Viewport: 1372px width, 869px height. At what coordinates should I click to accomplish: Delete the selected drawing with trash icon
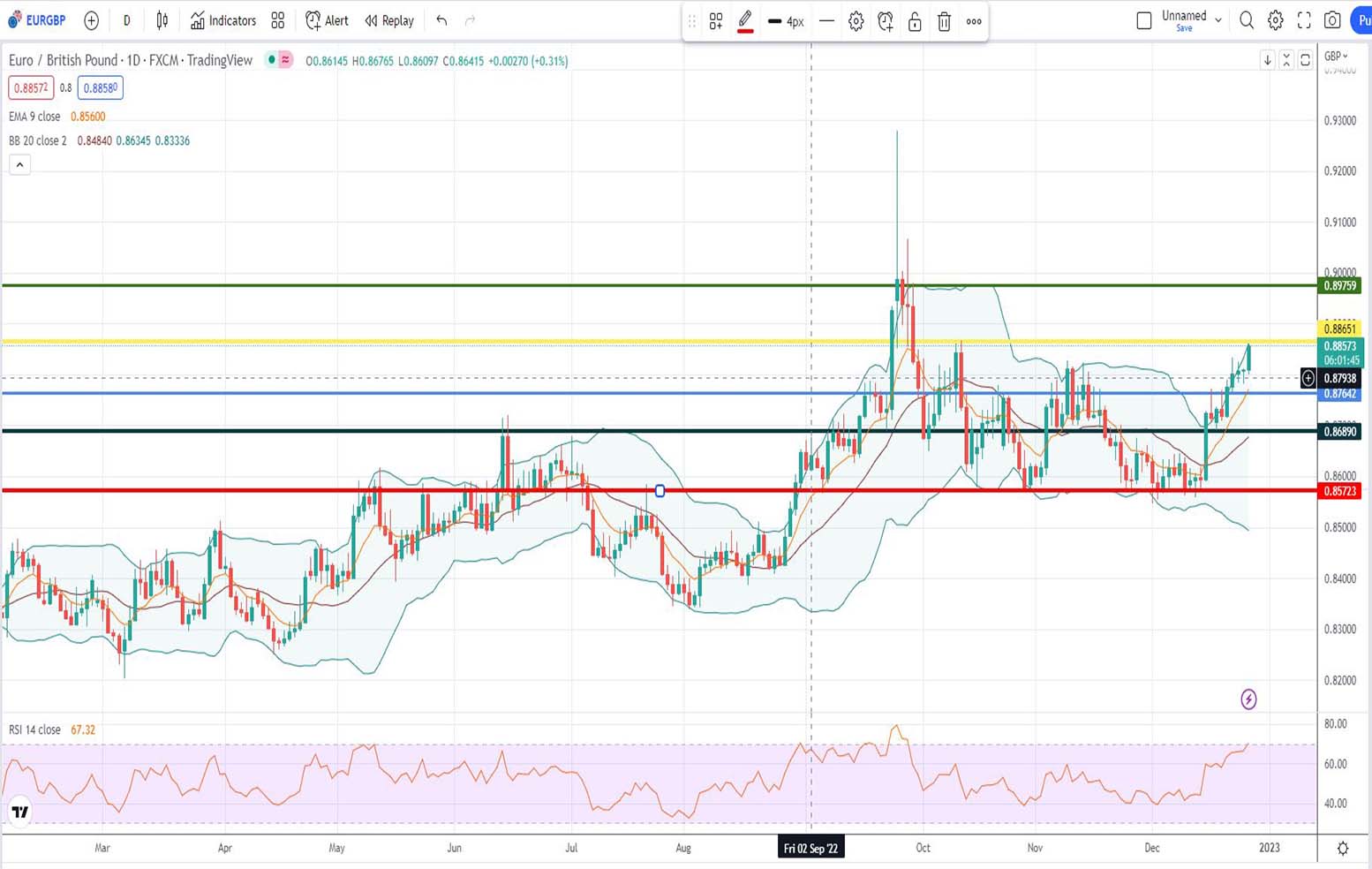[944, 21]
